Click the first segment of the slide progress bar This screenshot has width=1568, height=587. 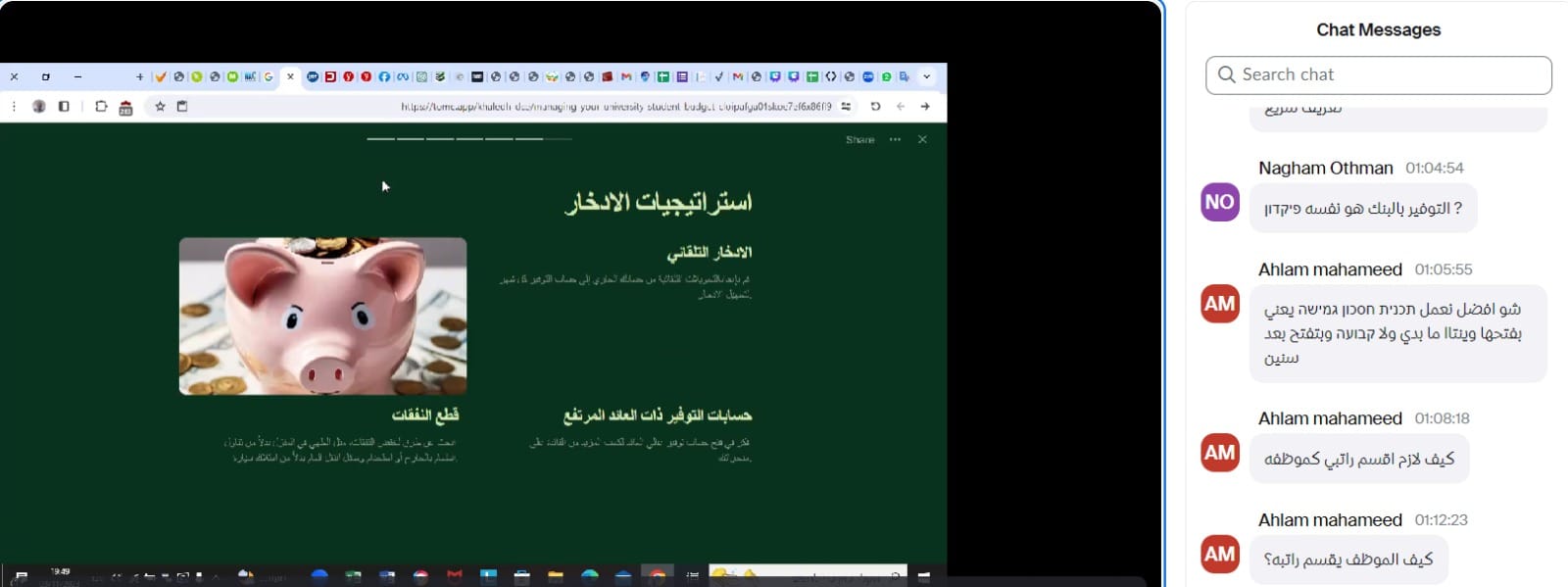pyautogui.click(x=380, y=139)
